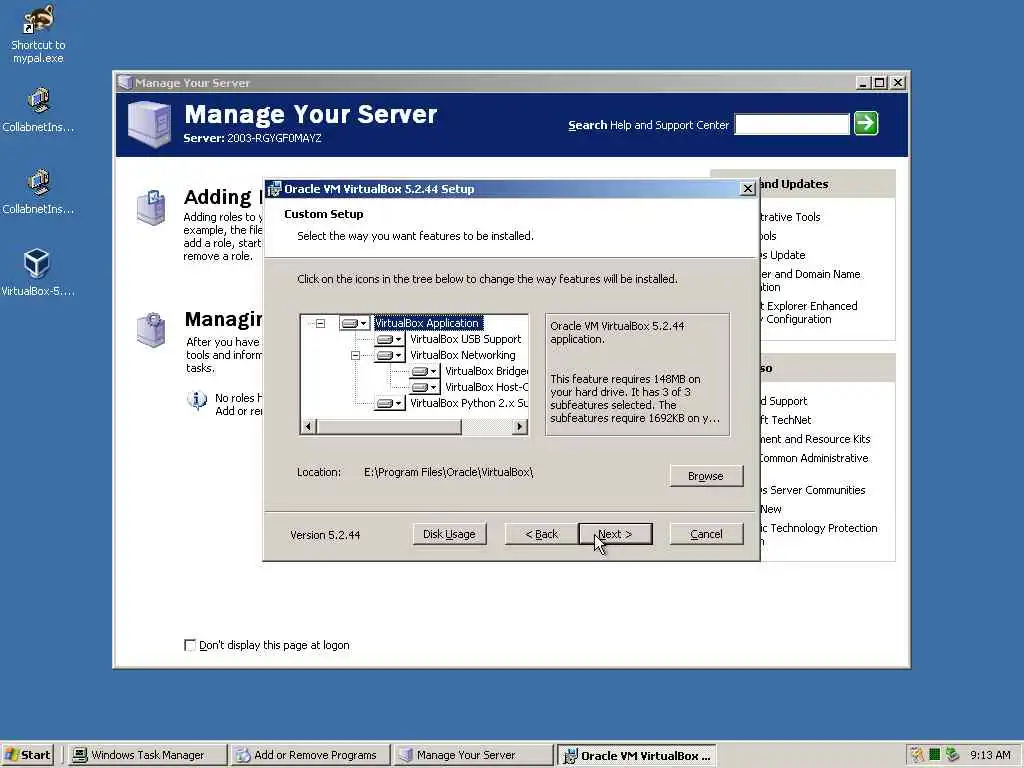Open the TechNet link in Manage Your Server

tap(786, 420)
